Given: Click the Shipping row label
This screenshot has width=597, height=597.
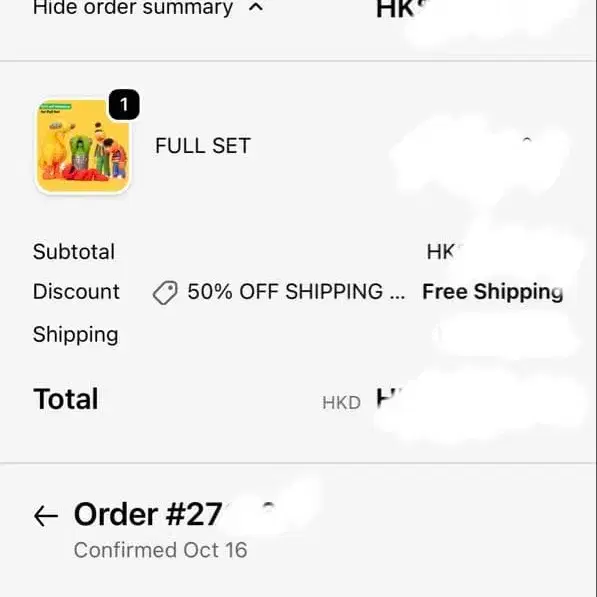Looking at the screenshot, I should 75,335.
